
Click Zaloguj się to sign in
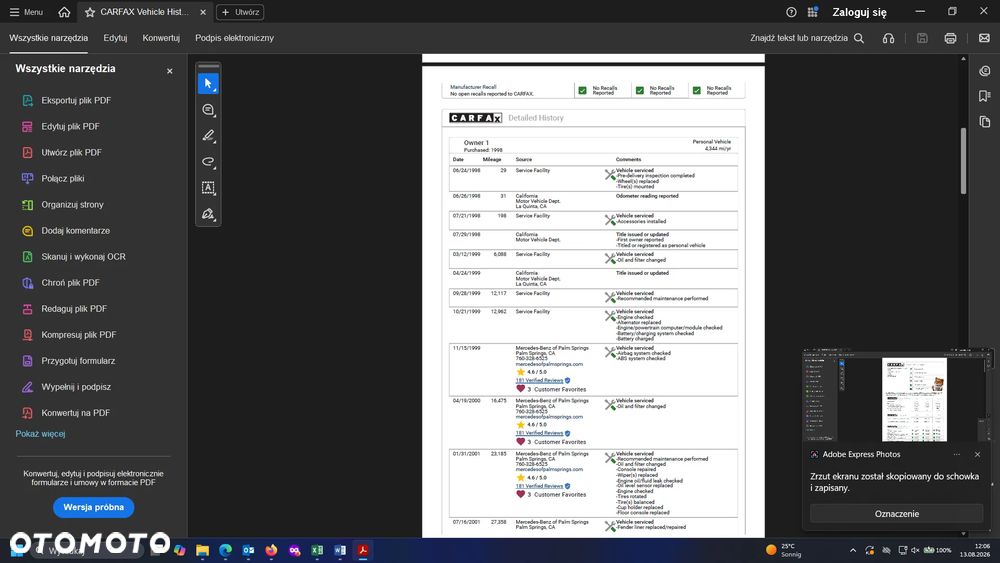[859, 12]
